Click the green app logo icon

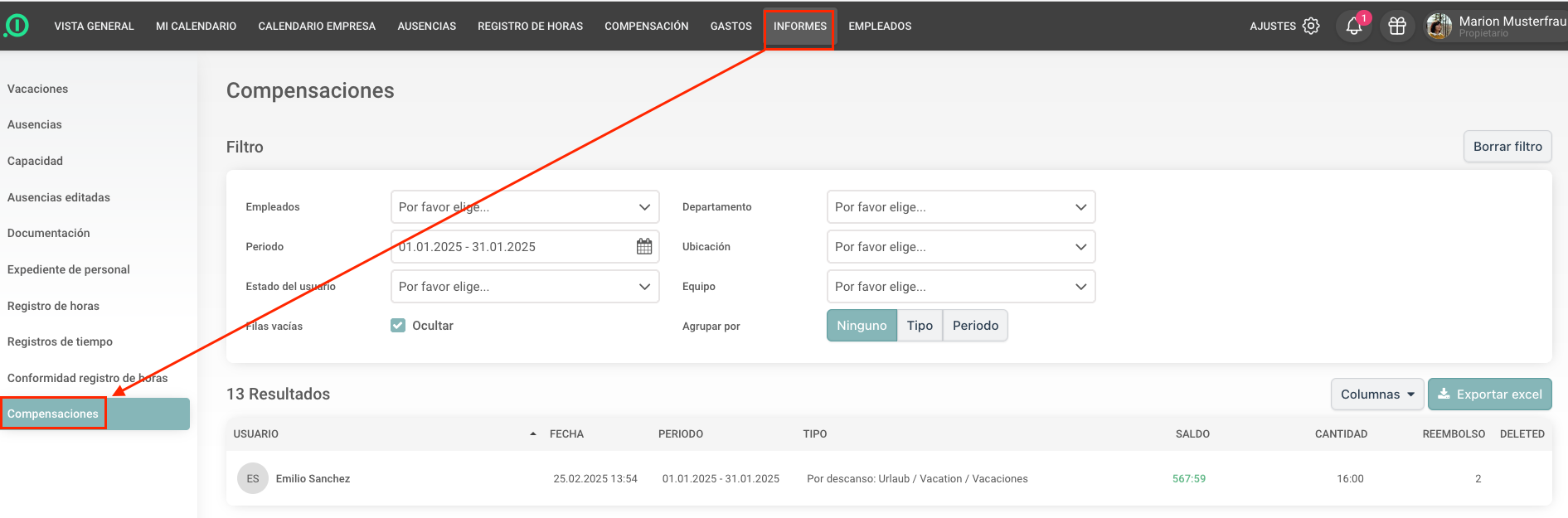(x=17, y=26)
